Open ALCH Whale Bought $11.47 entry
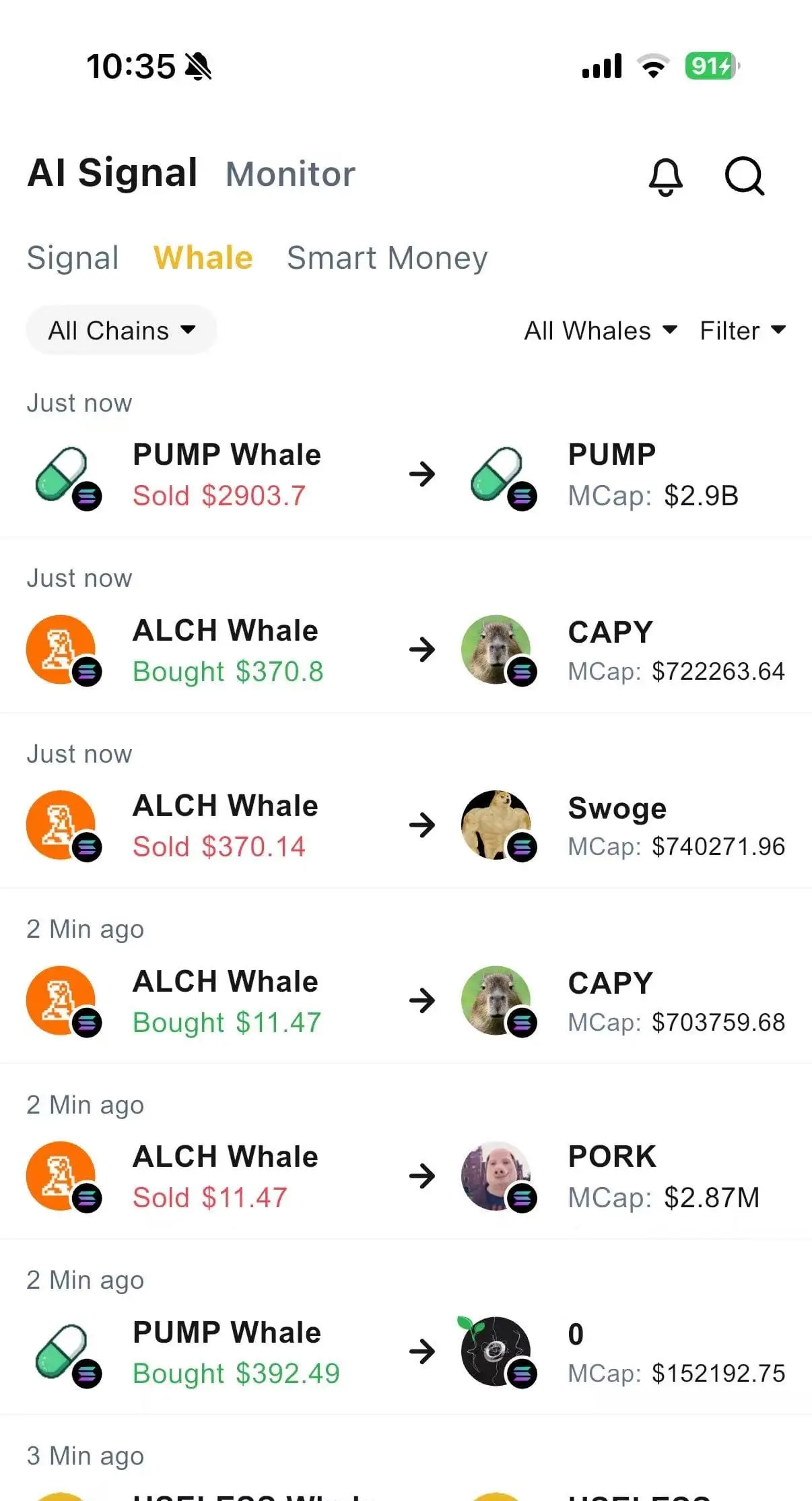The height and width of the screenshot is (1501, 812). [x=406, y=1001]
